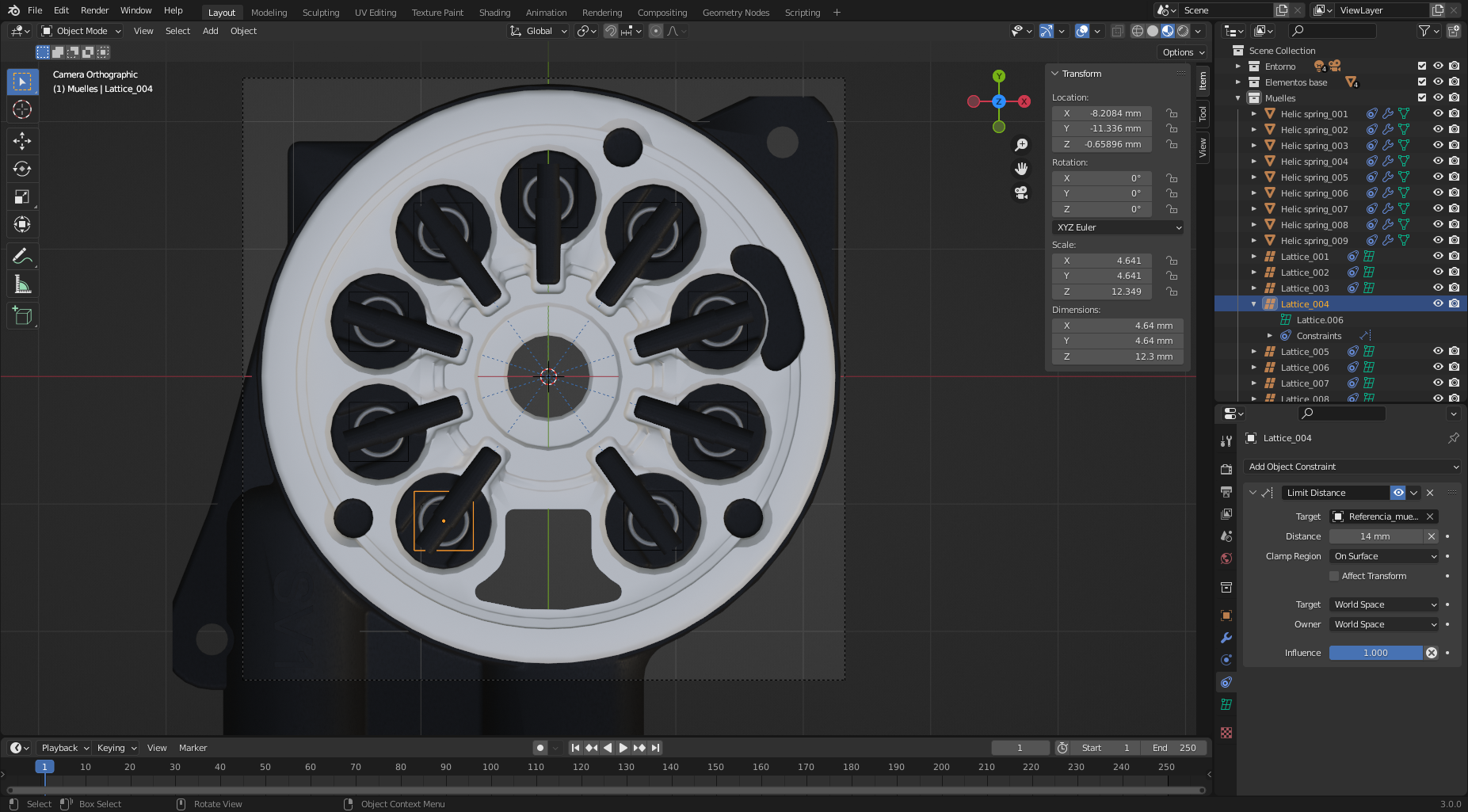
Task: Click the camera view toggle icon
Action: click(x=1021, y=193)
